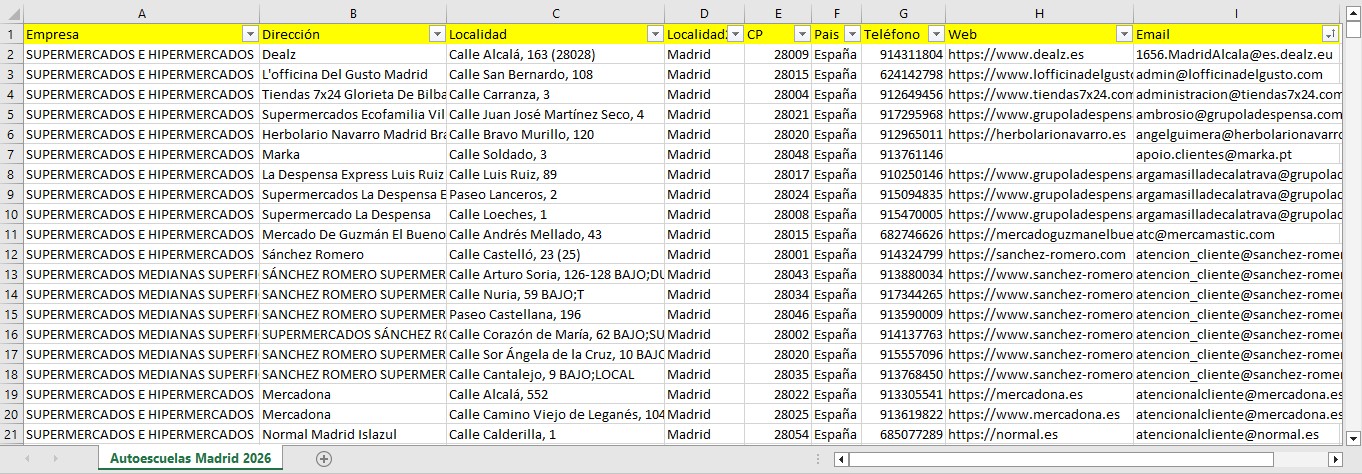The height and width of the screenshot is (474, 1362).
Task: Select the cell with Calle San Bernardo, 108
Action: click(555, 74)
